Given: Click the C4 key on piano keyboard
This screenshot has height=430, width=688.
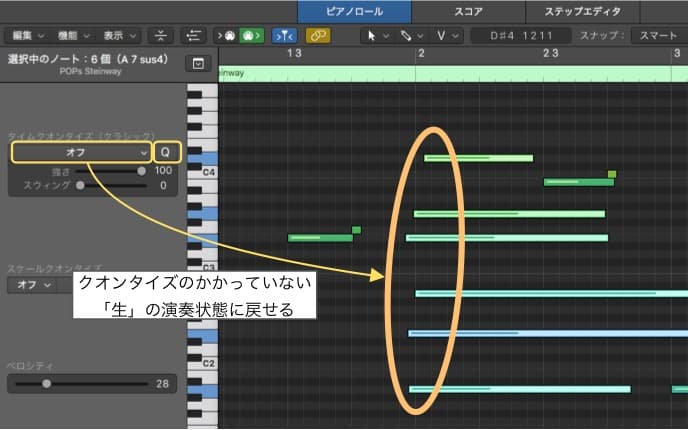Looking at the screenshot, I should pos(202,172).
